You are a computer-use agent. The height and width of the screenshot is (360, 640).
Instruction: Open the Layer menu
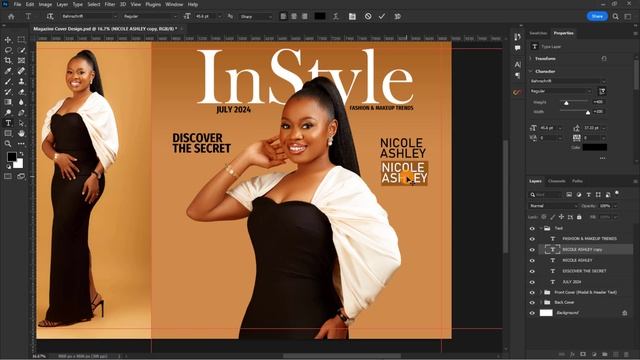pos(62,4)
